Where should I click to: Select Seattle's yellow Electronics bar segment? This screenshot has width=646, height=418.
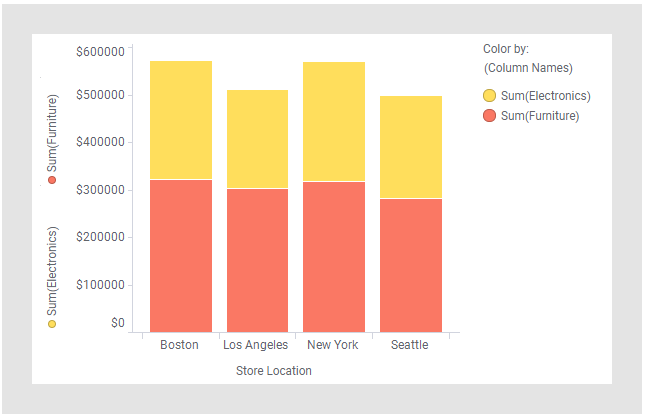[x=410, y=147]
